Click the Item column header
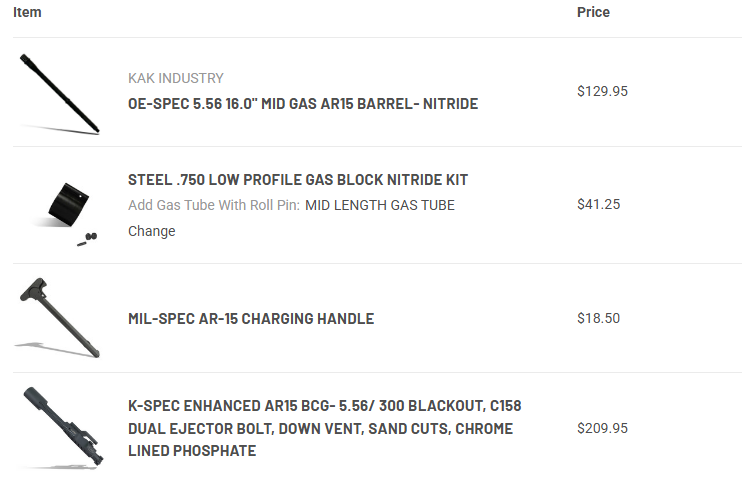742x480 pixels. point(27,12)
